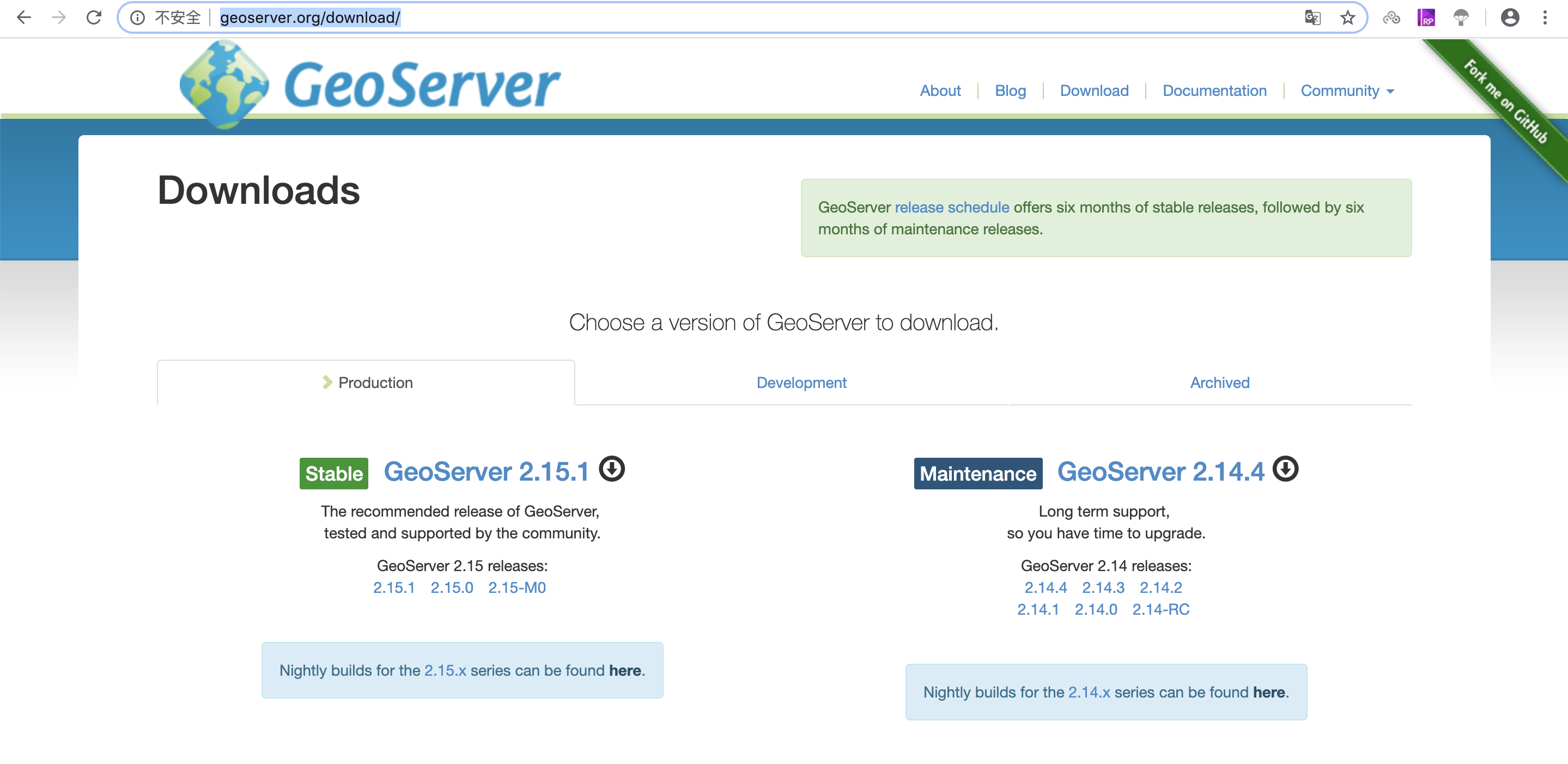Go back using the back arrow
Viewport: 1568px width, 764px height.
[x=24, y=17]
